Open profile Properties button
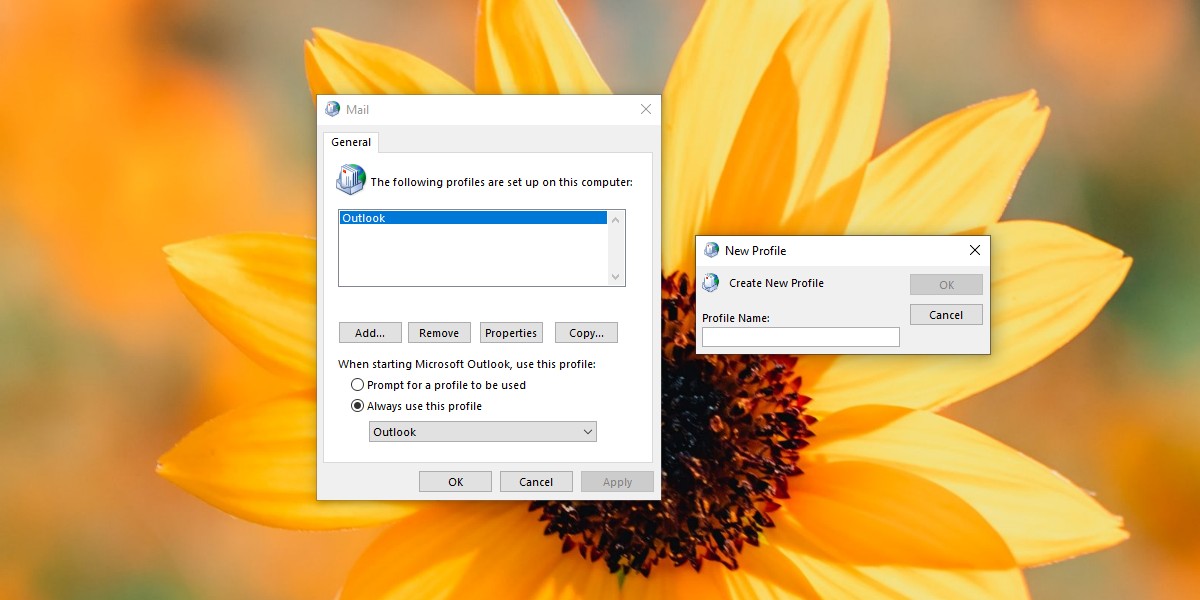 pyautogui.click(x=511, y=333)
